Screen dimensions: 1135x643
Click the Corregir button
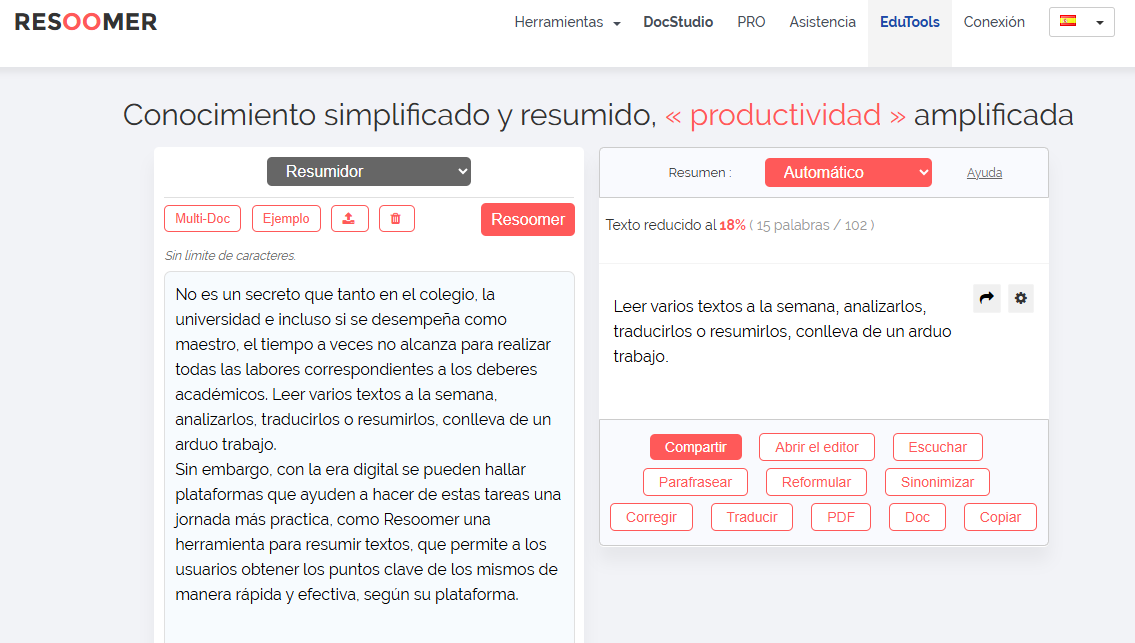(651, 517)
